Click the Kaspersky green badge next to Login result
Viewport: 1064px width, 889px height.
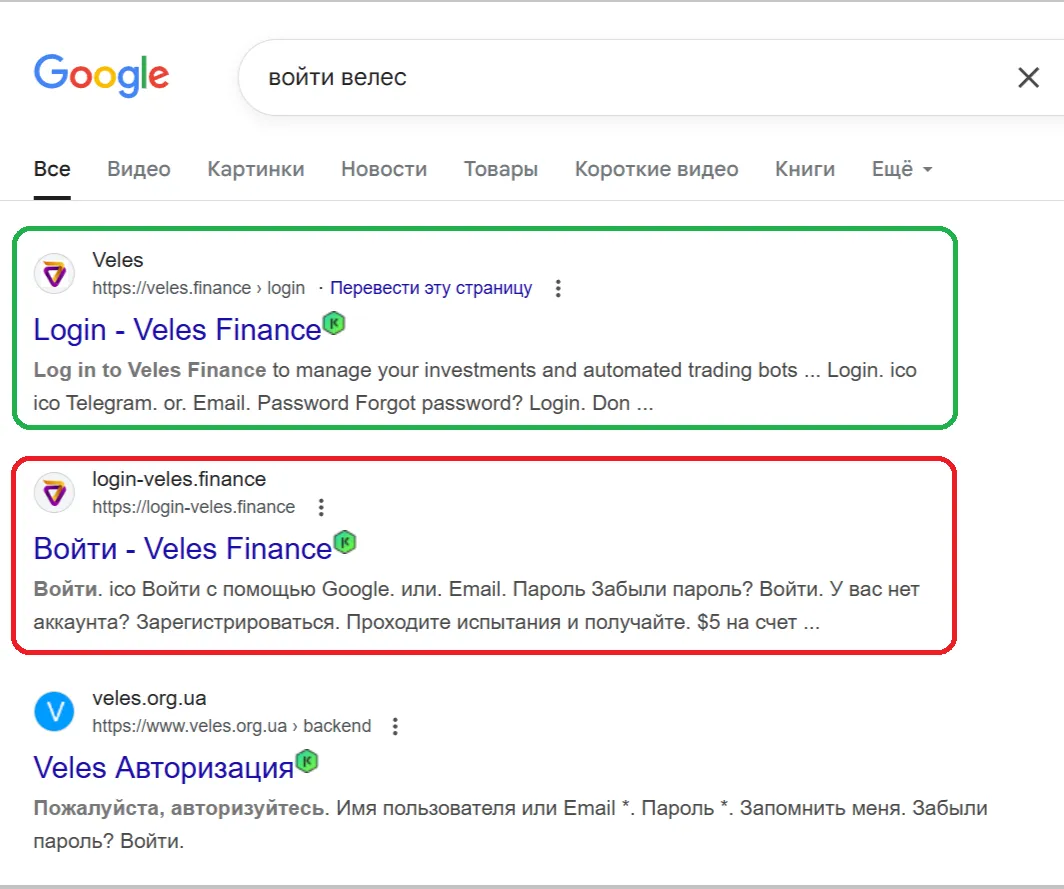click(333, 322)
